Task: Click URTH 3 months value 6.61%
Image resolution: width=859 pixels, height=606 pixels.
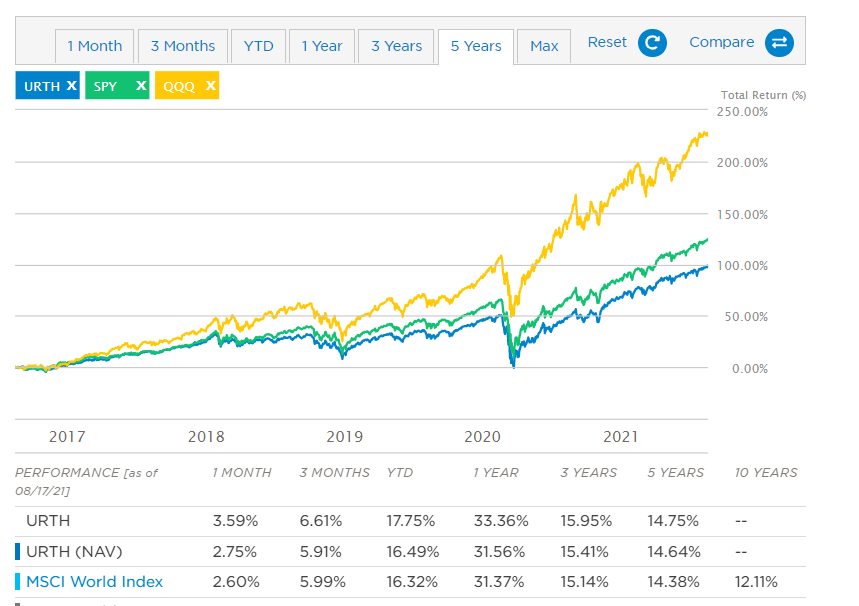Action: coord(320,521)
